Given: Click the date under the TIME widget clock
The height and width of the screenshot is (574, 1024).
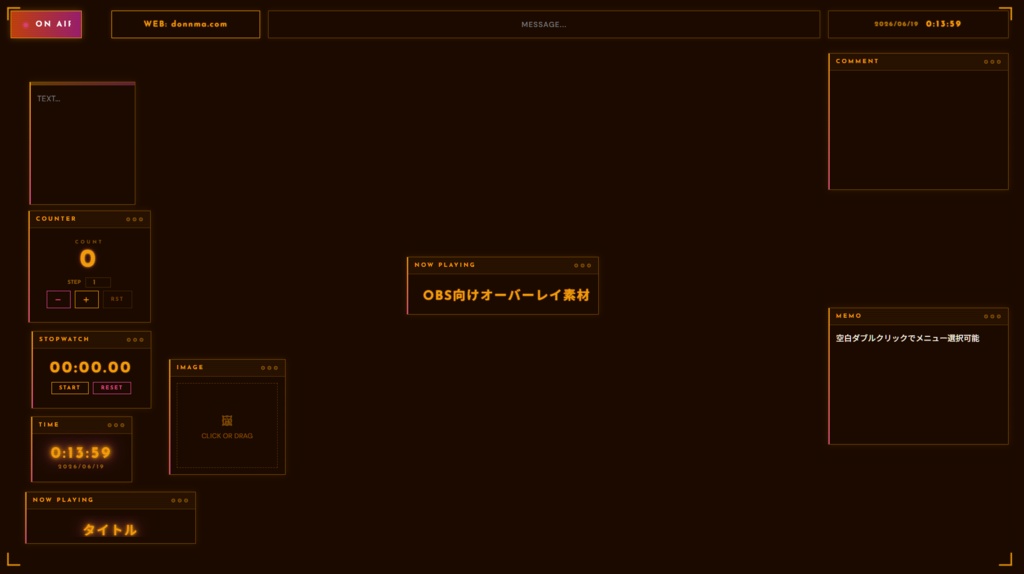Looking at the screenshot, I should (x=81, y=467).
